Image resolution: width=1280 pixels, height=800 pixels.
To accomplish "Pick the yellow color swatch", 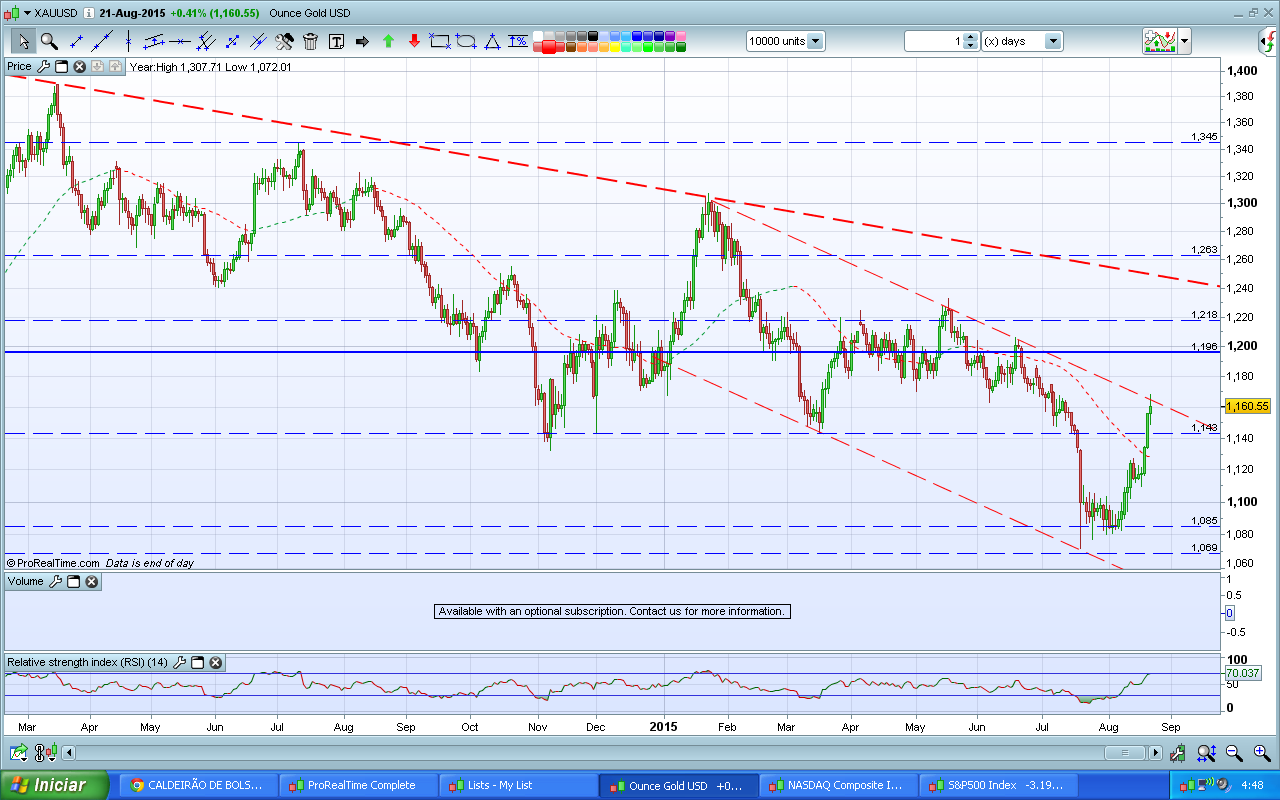I will 615,47.
